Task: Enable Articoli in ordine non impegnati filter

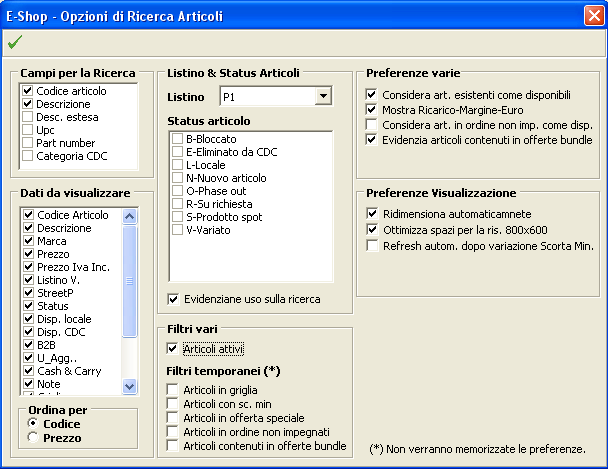Action: (x=172, y=431)
